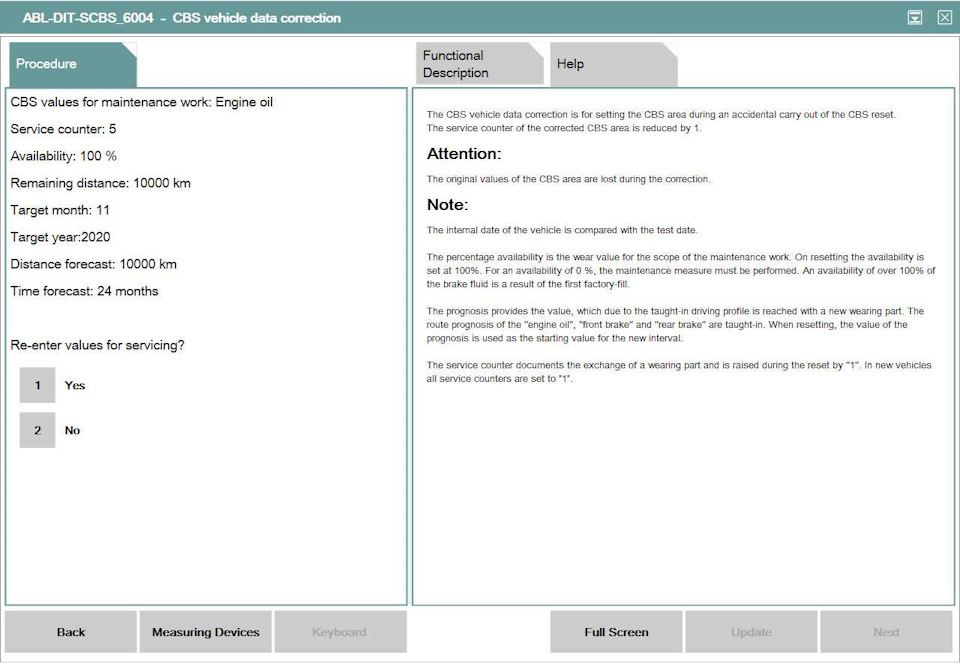Click the Back button

[71, 632]
